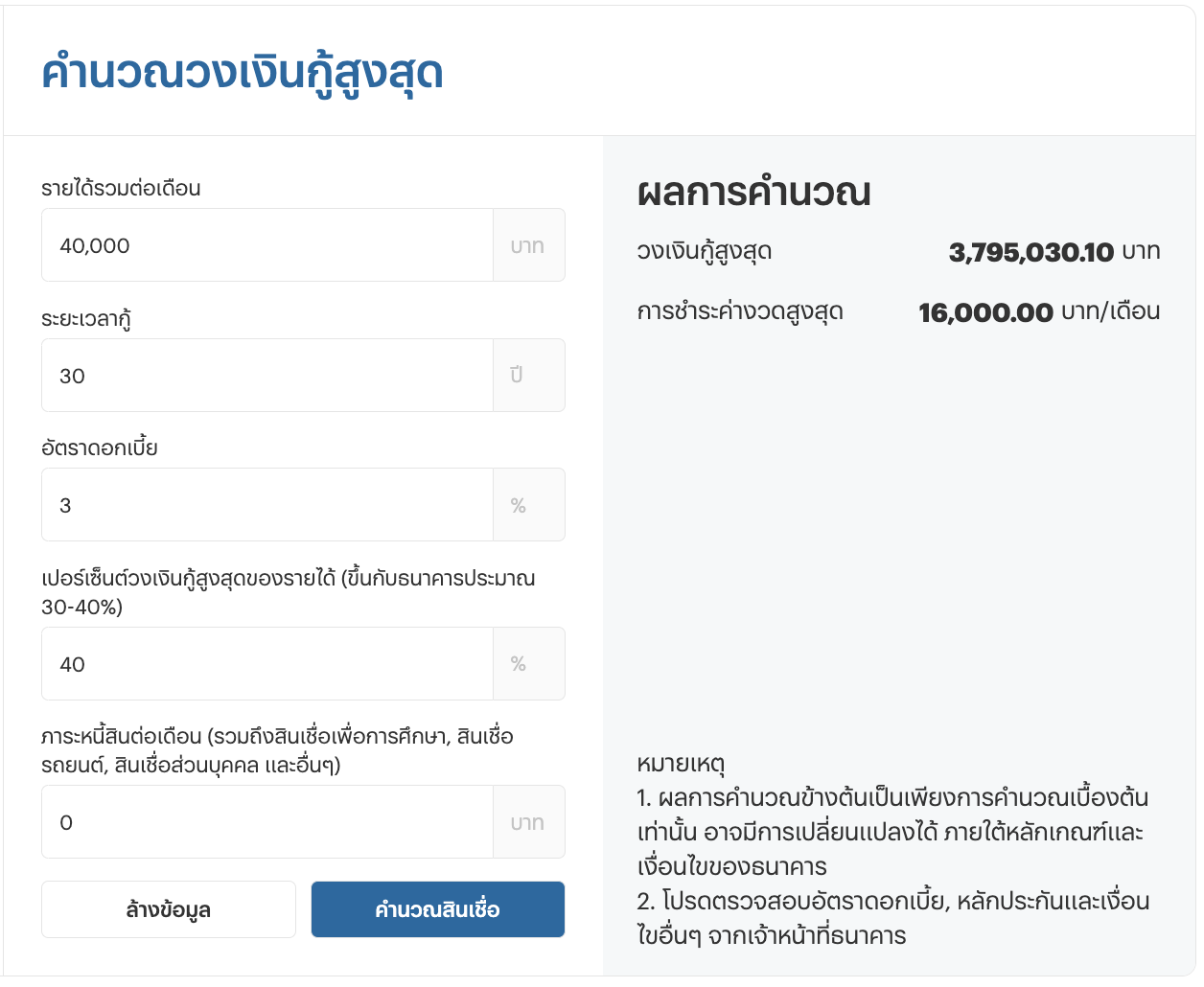This screenshot has width=1204, height=987.
Task: Click the blue คำนวณสินเชื่อ calculate button
Action: (438, 909)
